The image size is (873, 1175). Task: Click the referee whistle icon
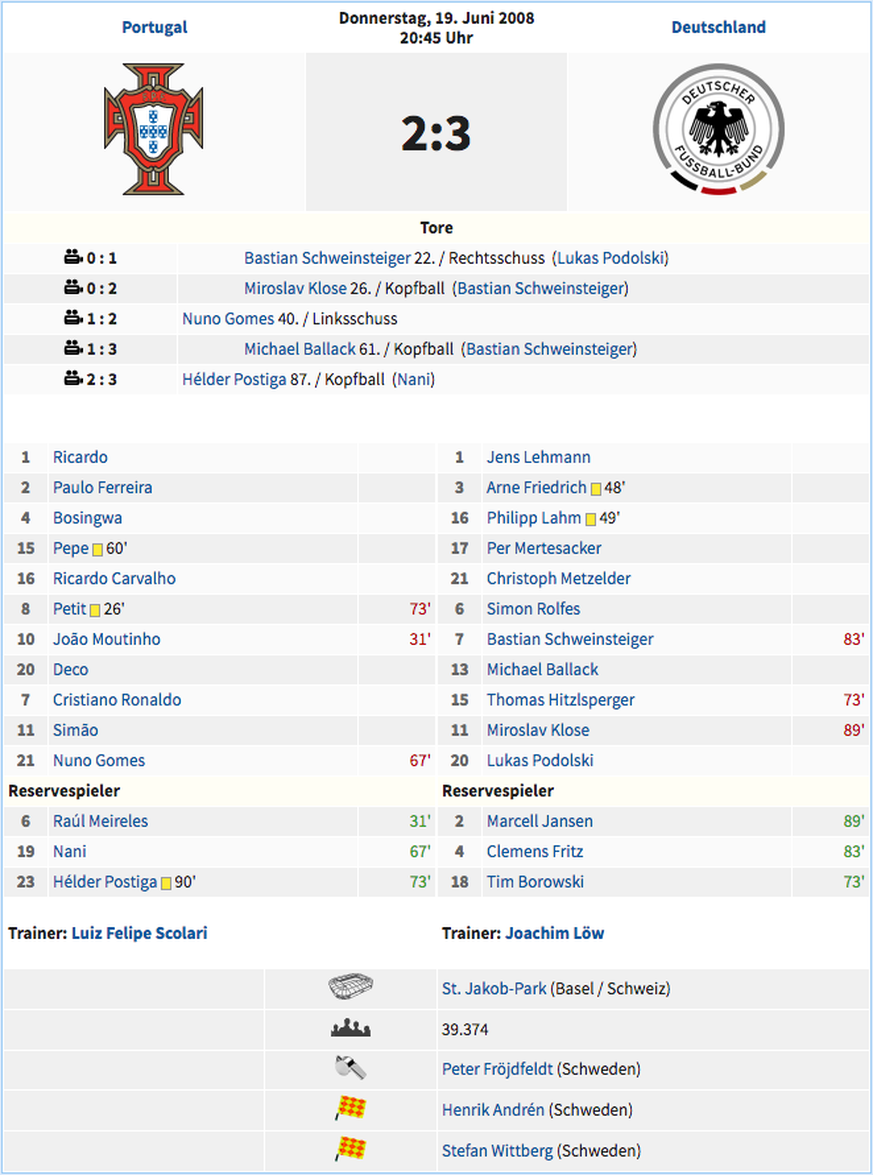point(351,1068)
